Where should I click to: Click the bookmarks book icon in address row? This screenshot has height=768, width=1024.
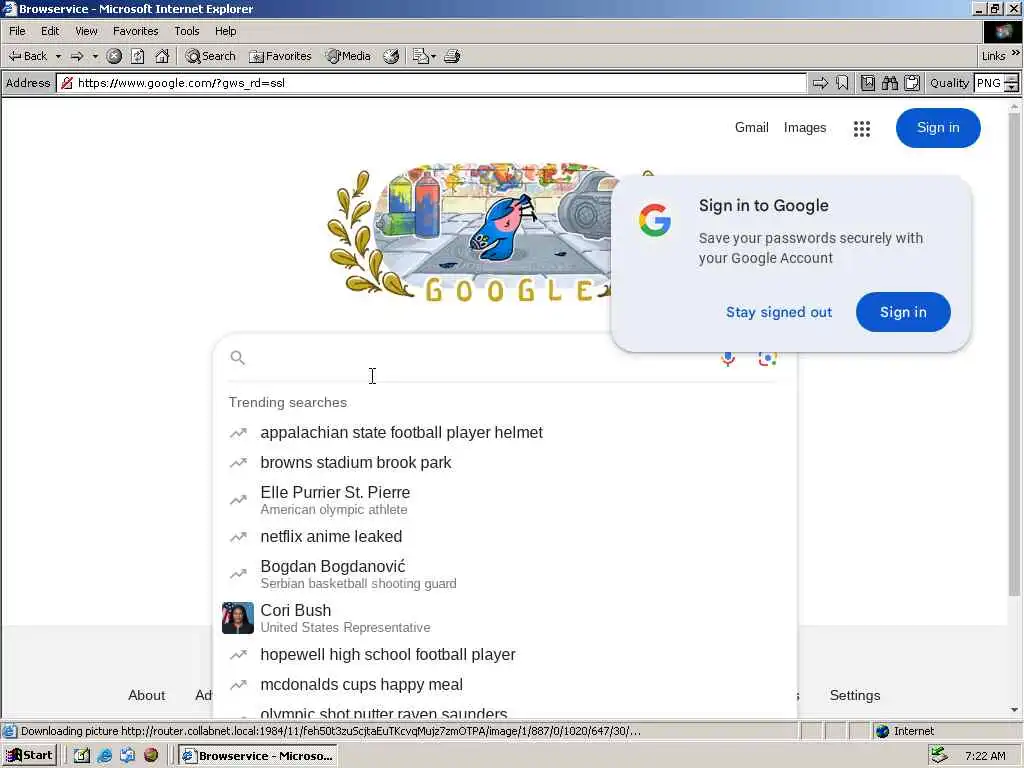point(868,83)
